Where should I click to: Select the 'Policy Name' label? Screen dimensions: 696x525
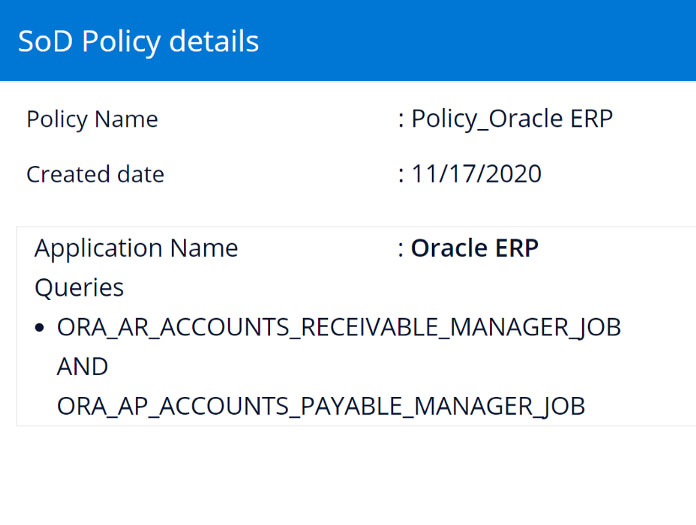[92, 119]
